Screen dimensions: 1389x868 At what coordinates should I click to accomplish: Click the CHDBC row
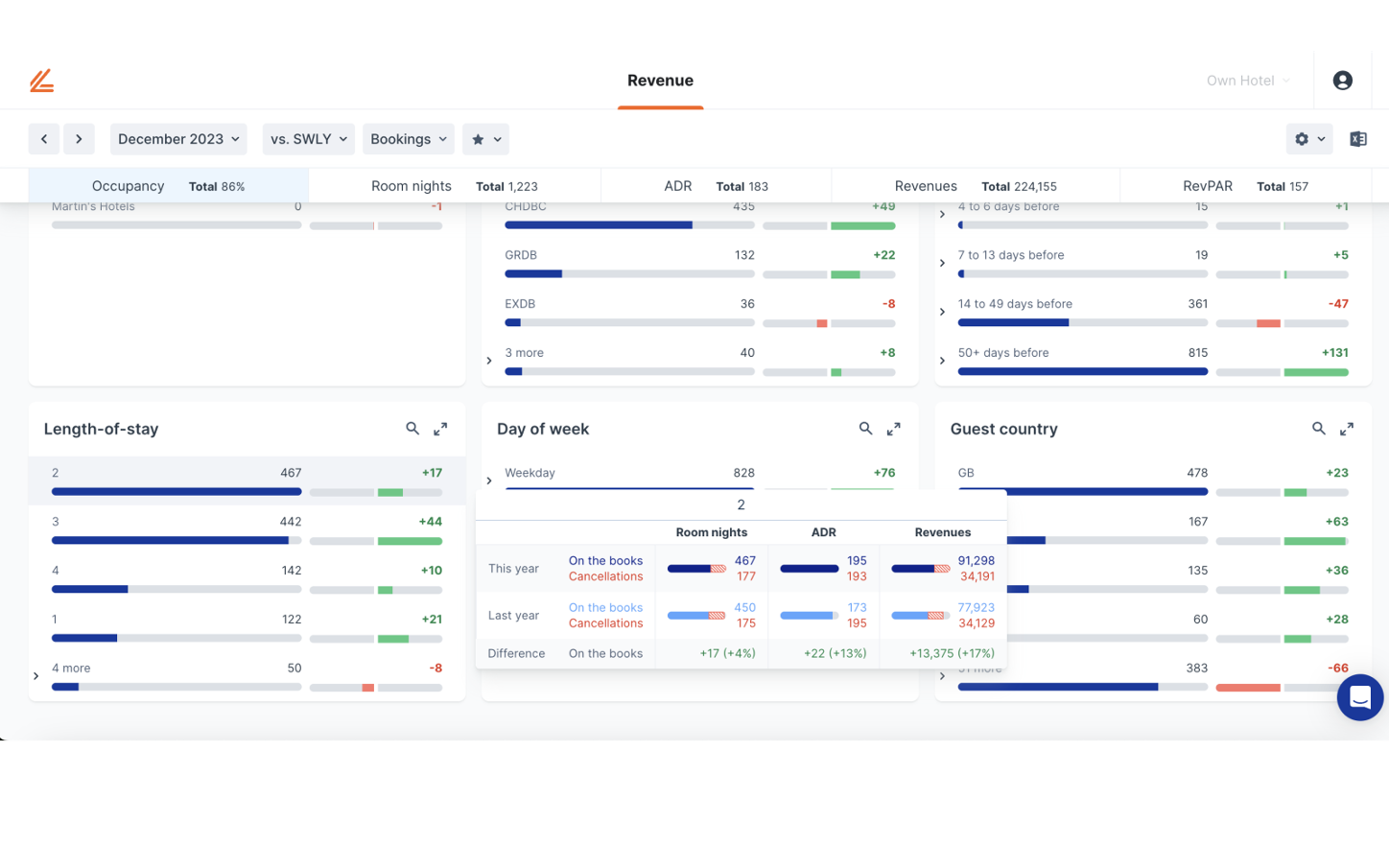click(700, 215)
